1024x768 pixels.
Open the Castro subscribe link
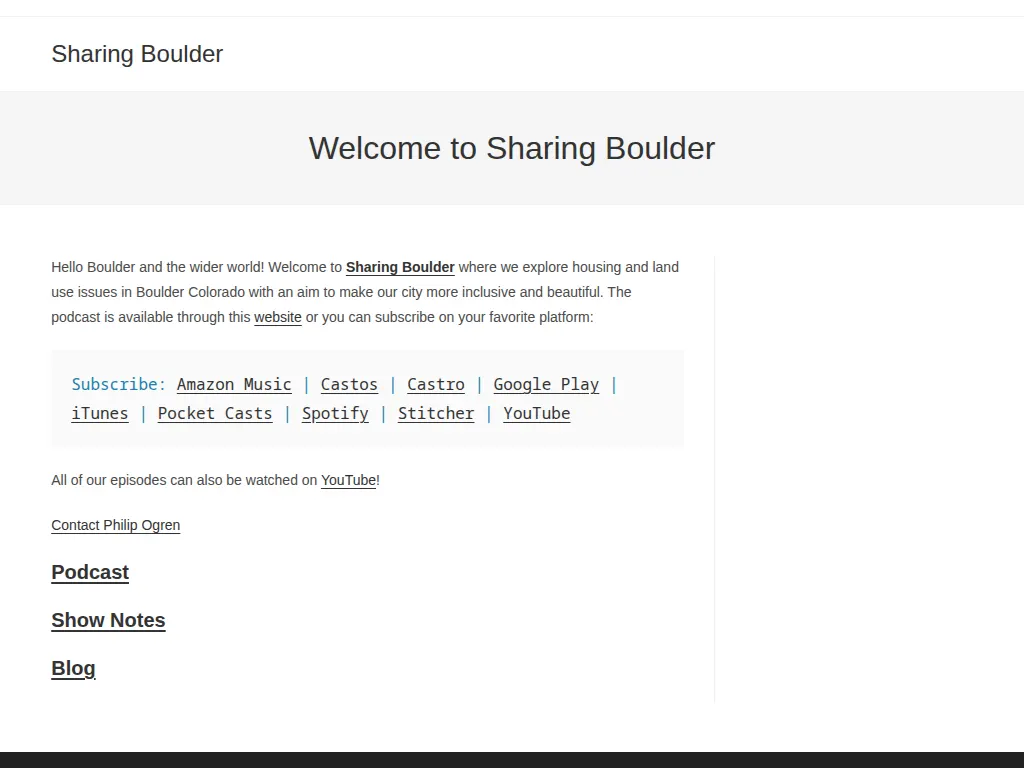(436, 385)
